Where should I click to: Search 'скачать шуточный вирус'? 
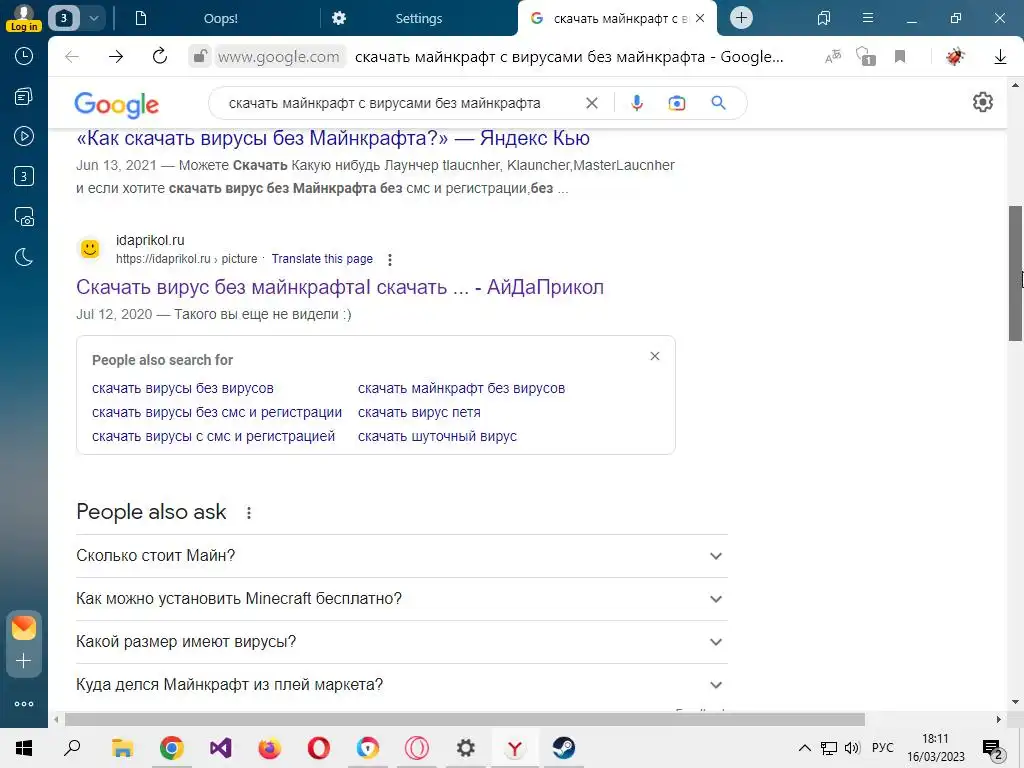(x=437, y=436)
